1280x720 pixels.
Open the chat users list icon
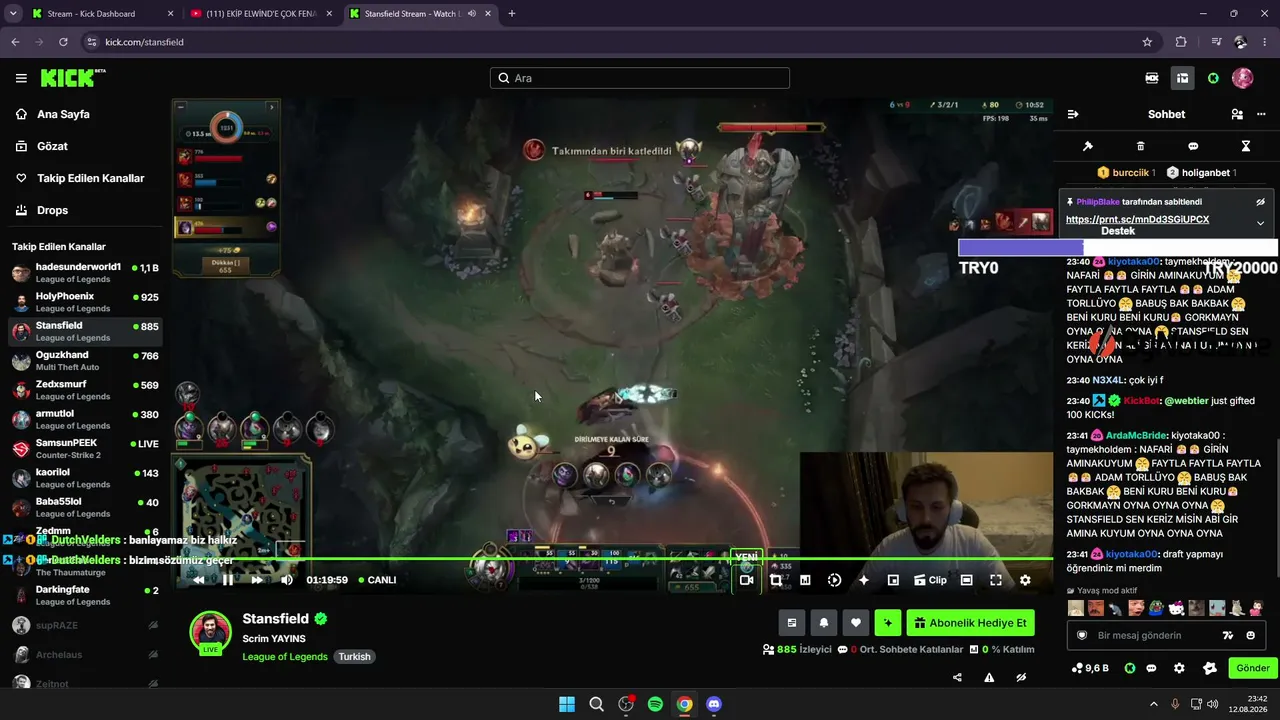[x=1237, y=114]
